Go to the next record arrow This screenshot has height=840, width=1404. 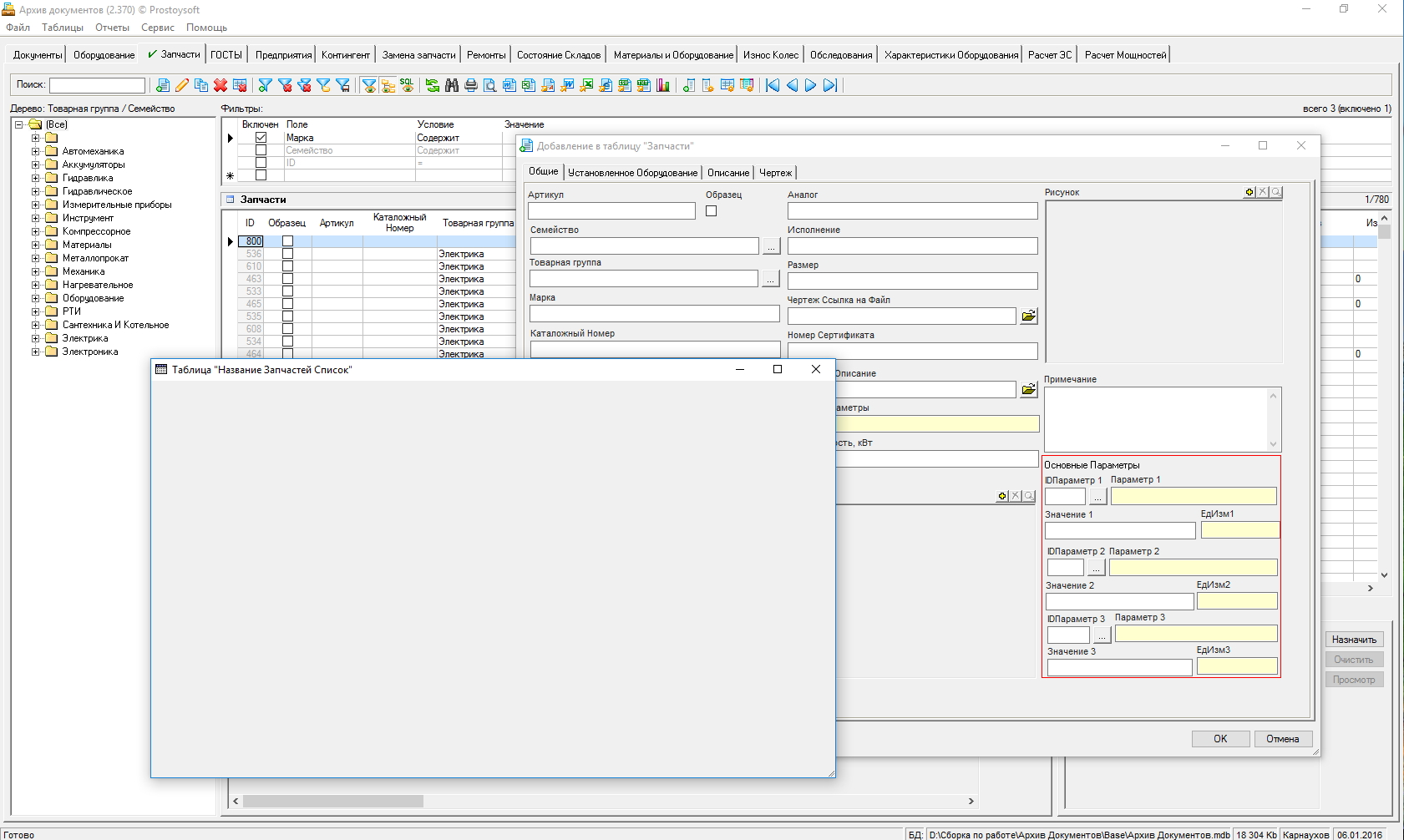810,85
